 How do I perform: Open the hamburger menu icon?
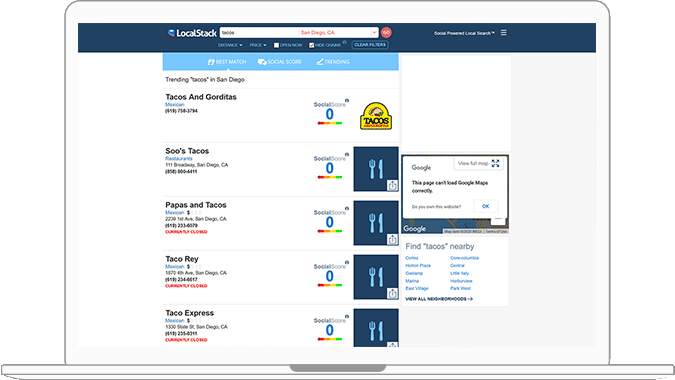pos(504,33)
